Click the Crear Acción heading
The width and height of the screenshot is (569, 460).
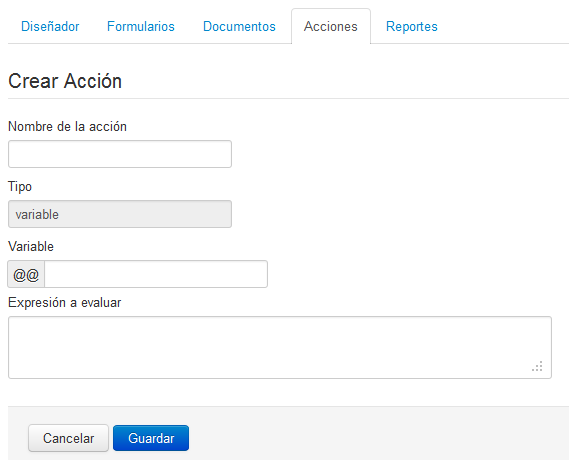(x=65, y=81)
